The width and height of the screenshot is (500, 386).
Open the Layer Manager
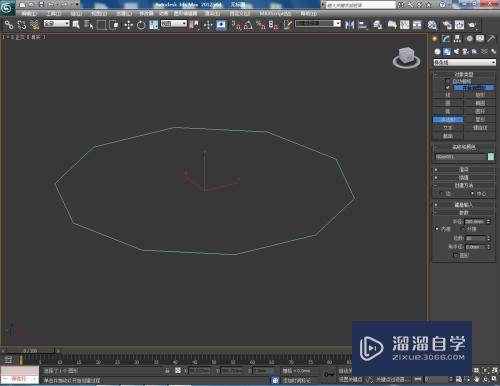point(377,25)
